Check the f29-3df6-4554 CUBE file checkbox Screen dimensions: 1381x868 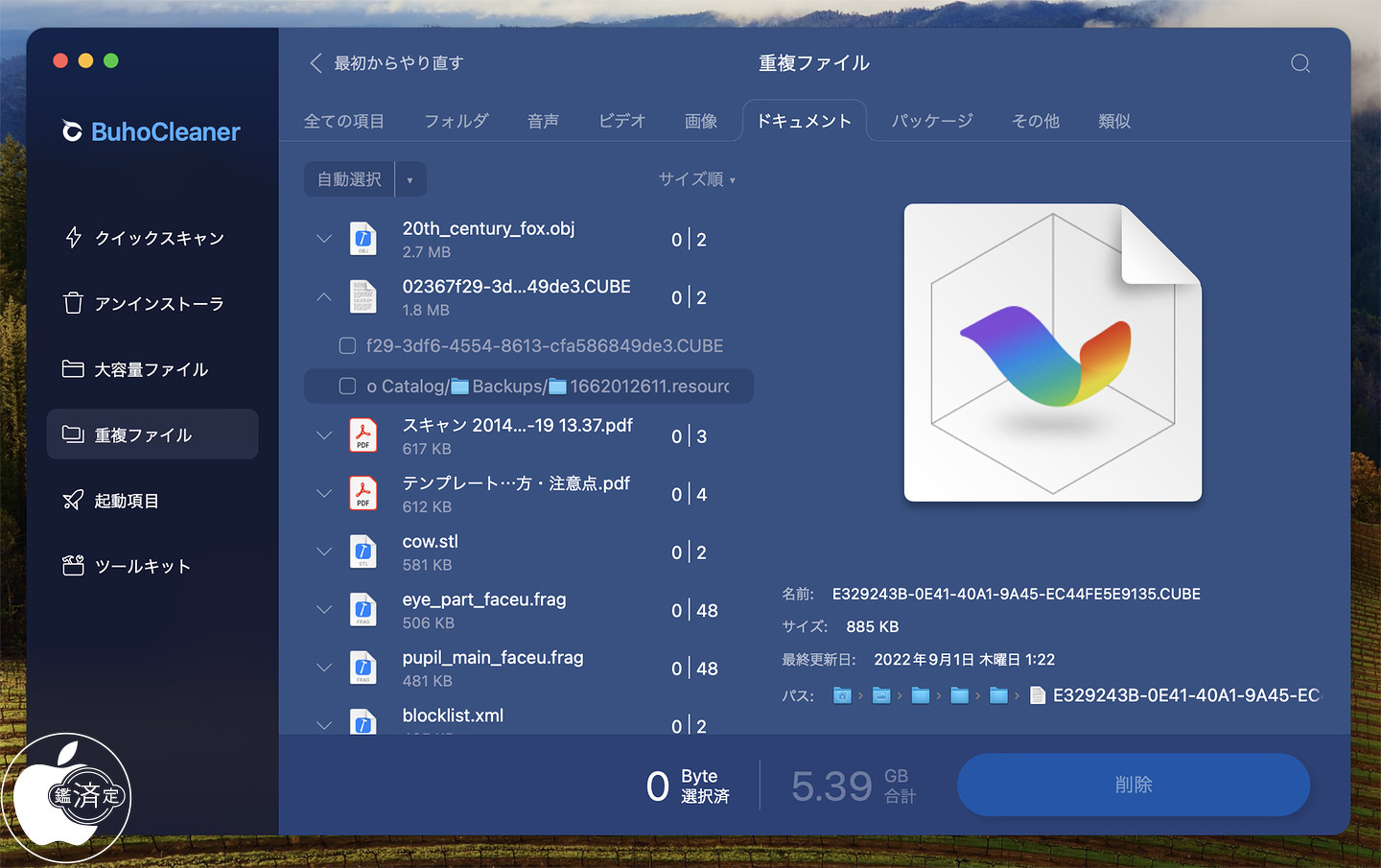coord(347,345)
